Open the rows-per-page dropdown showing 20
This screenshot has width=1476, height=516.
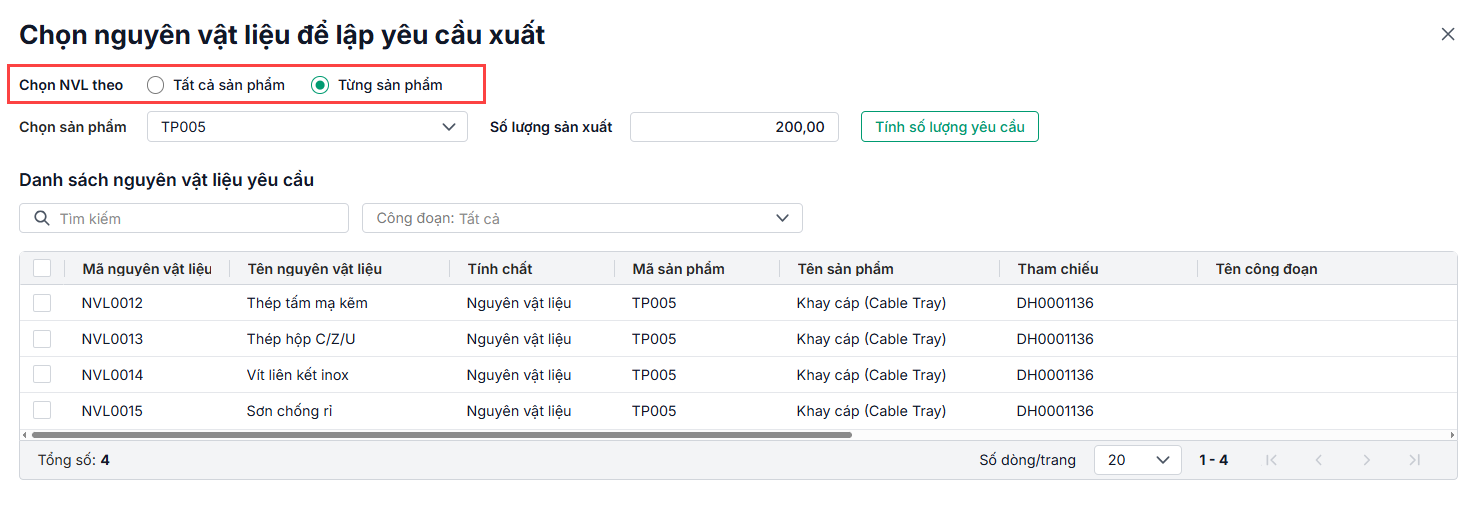1137,460
